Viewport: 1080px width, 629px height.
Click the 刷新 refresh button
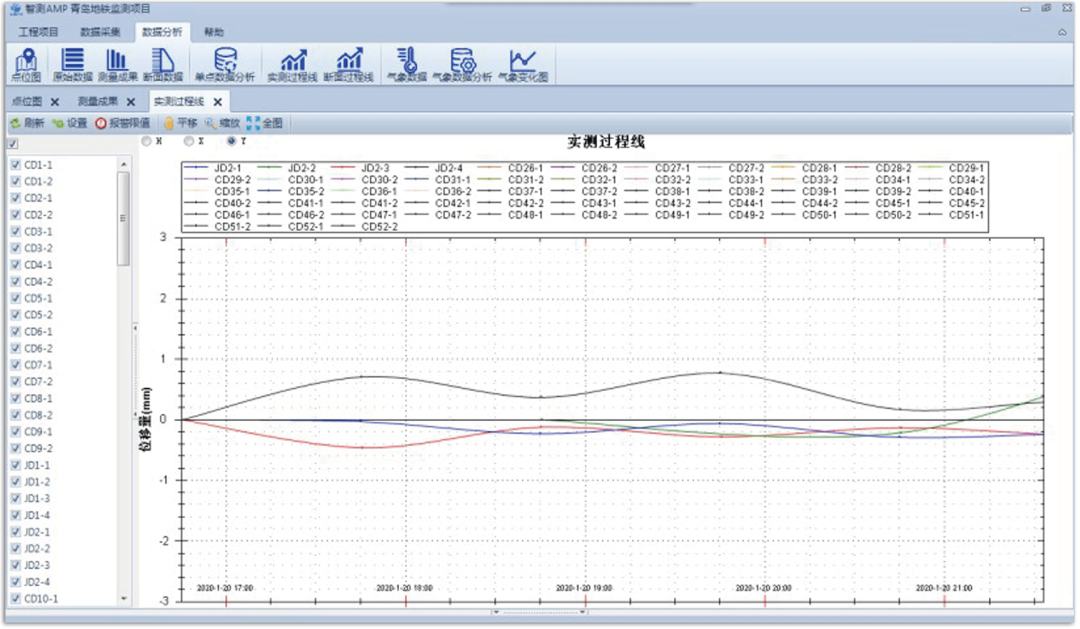[x=27, y=123]
